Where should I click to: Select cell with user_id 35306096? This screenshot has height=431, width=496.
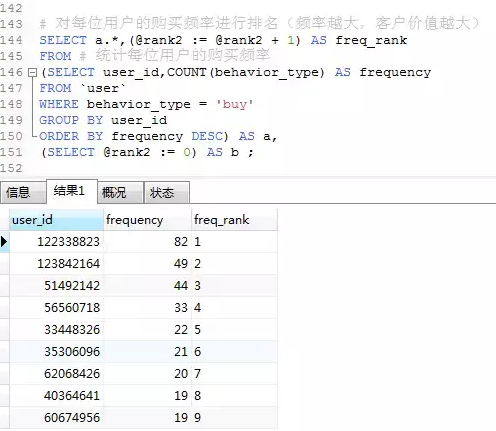[56, 352]
